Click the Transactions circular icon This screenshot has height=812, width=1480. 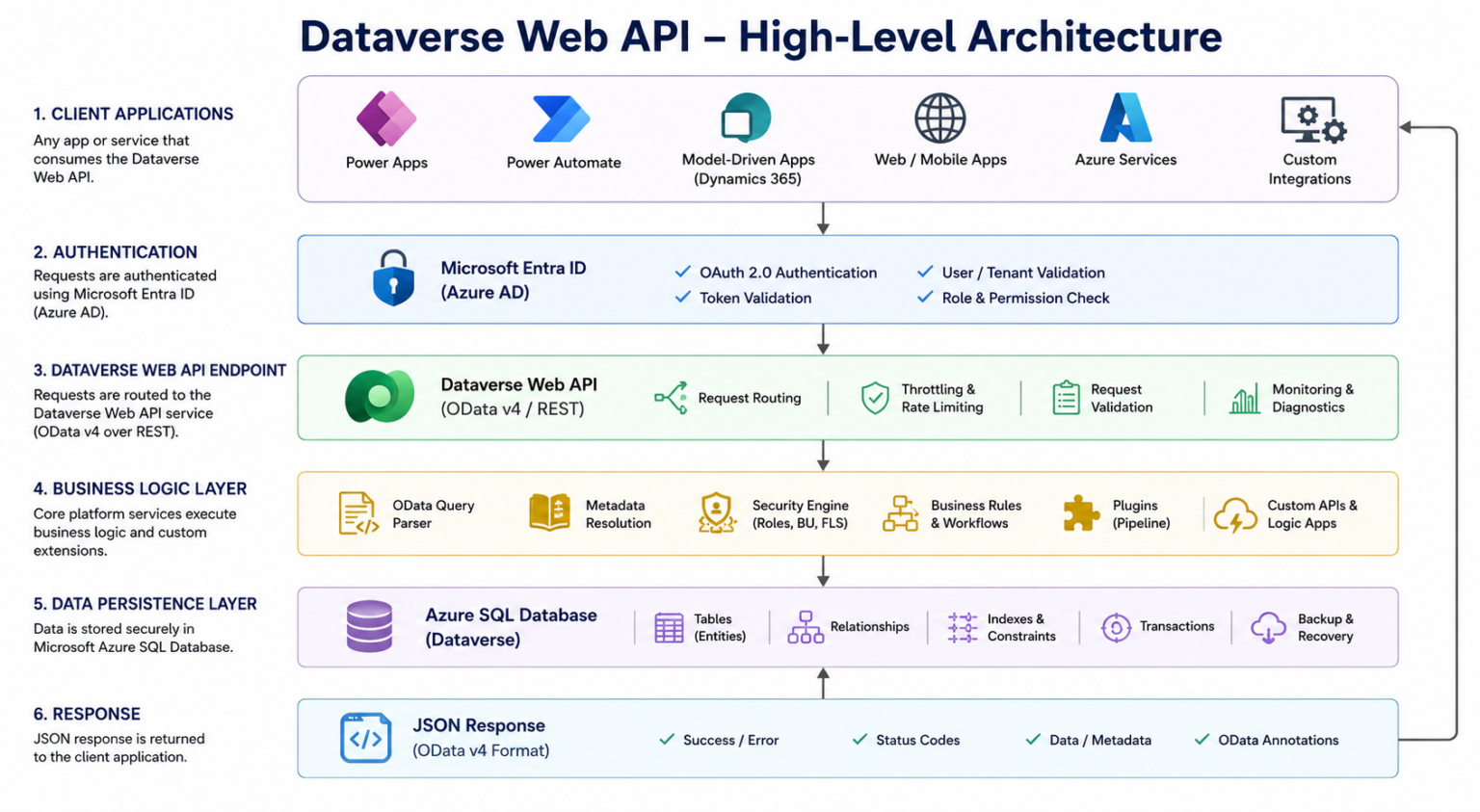click(x=1116, y=627)
